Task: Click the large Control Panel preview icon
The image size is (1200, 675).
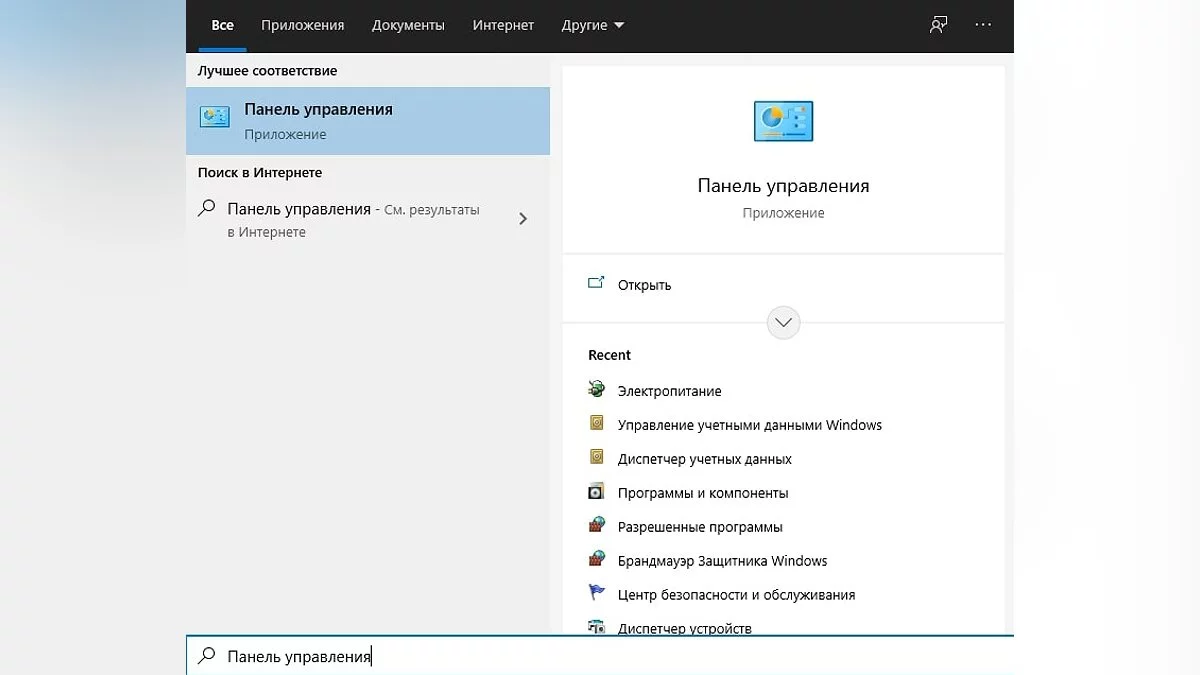Action: pyautogui.click(x=783, y=121)
